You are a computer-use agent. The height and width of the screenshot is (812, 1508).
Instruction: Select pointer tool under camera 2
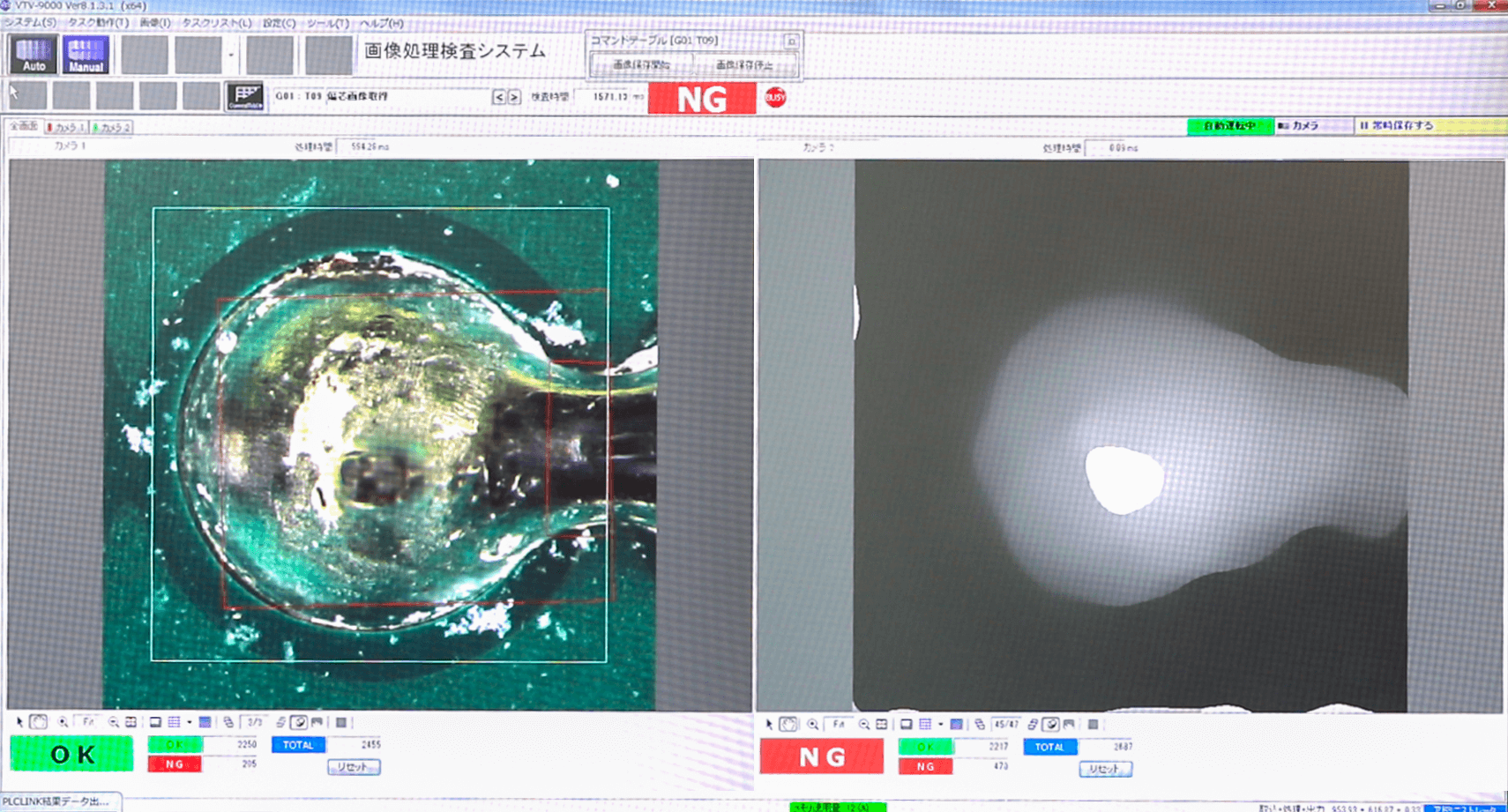tap(769, 725)
